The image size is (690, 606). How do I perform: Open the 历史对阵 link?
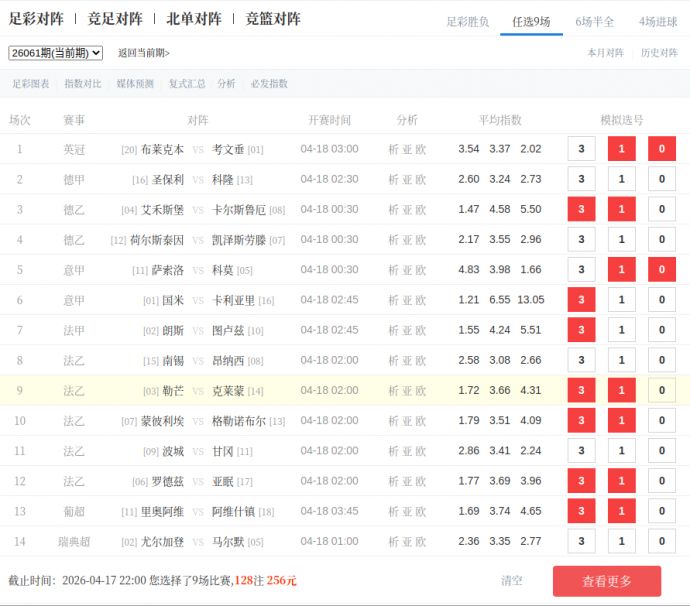(x=659, y=53)
